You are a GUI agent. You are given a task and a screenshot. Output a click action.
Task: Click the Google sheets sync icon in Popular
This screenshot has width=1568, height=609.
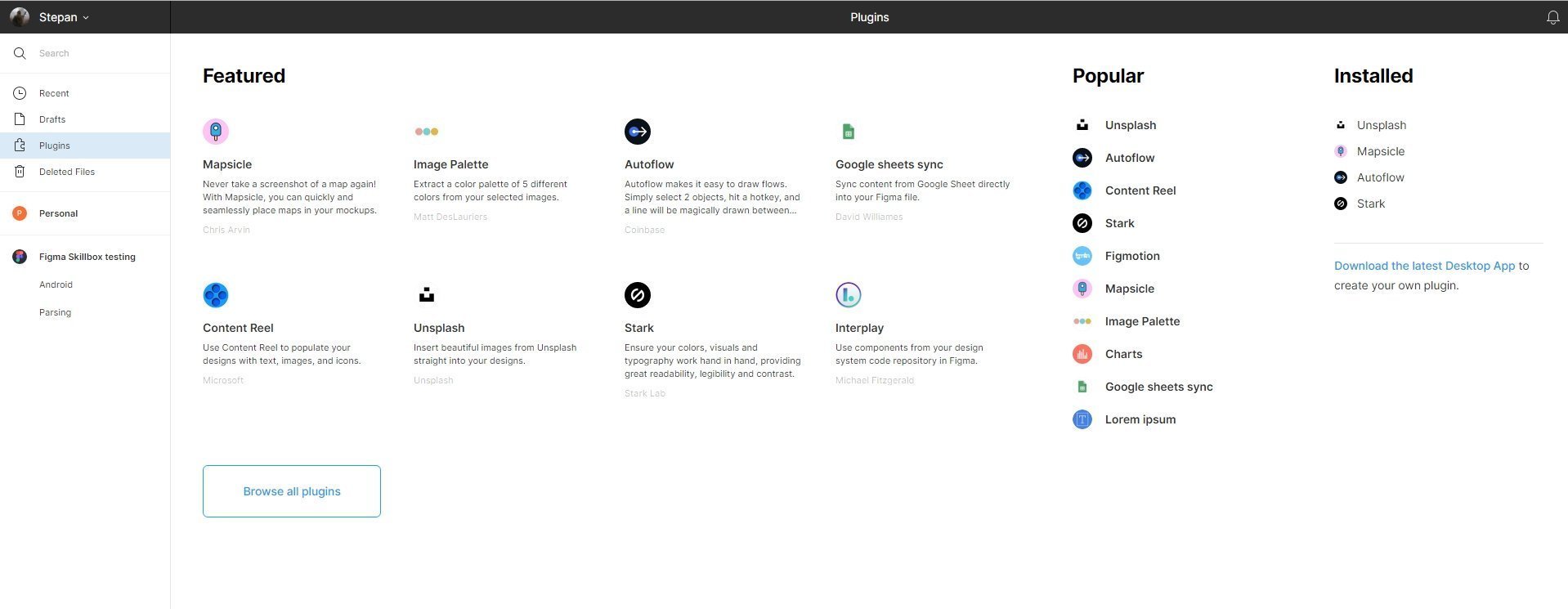pyautogui.click(x=1082, y=387)
